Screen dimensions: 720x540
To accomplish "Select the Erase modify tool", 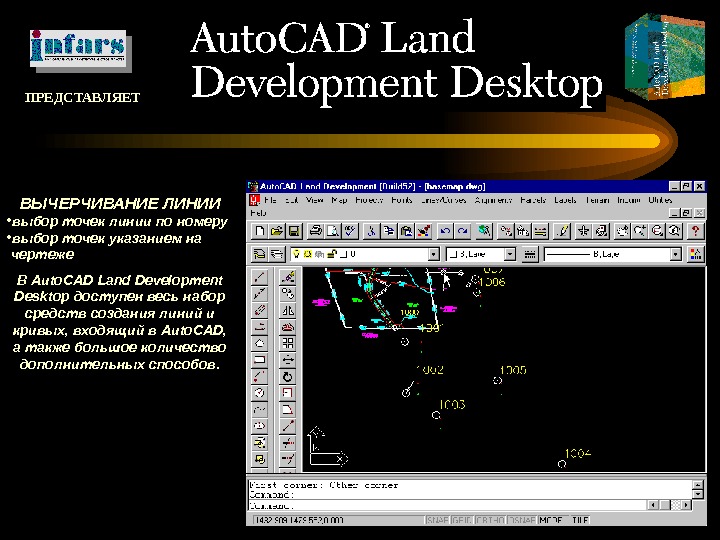I will (x=287, y=276).
